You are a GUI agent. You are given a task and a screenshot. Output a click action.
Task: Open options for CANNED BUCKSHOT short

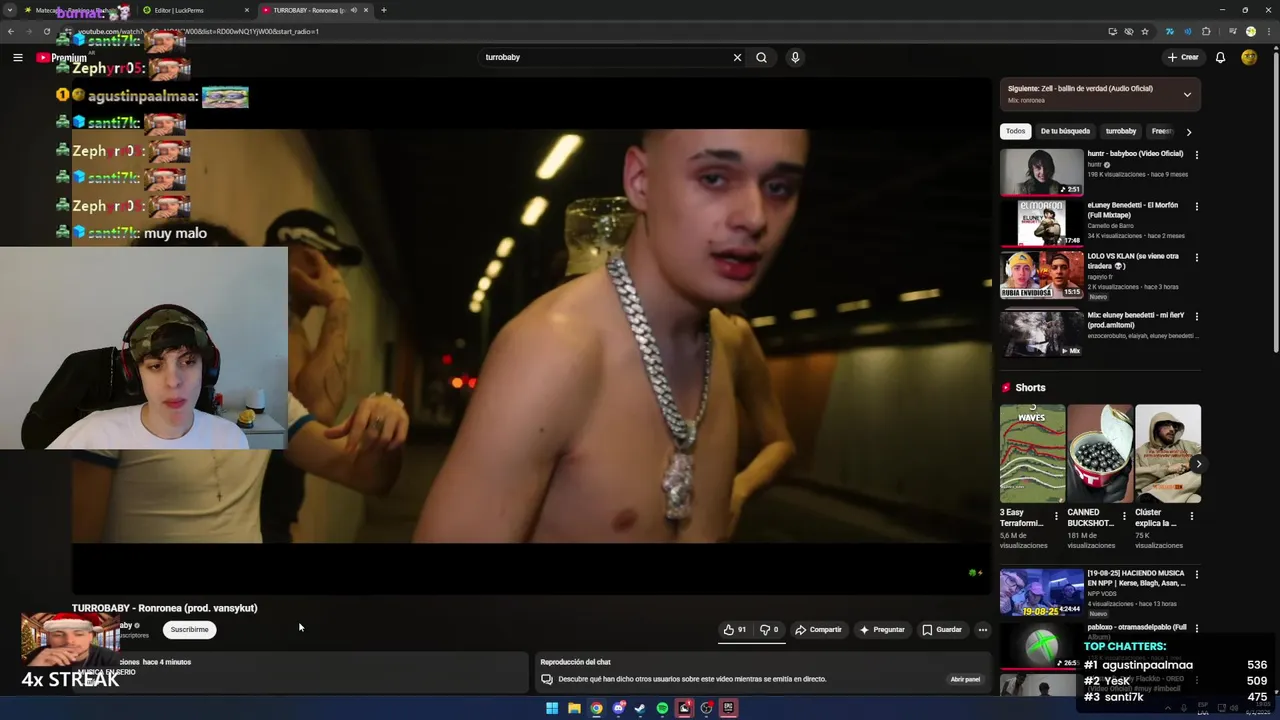pyautogui.click(x=1124, y=516)
